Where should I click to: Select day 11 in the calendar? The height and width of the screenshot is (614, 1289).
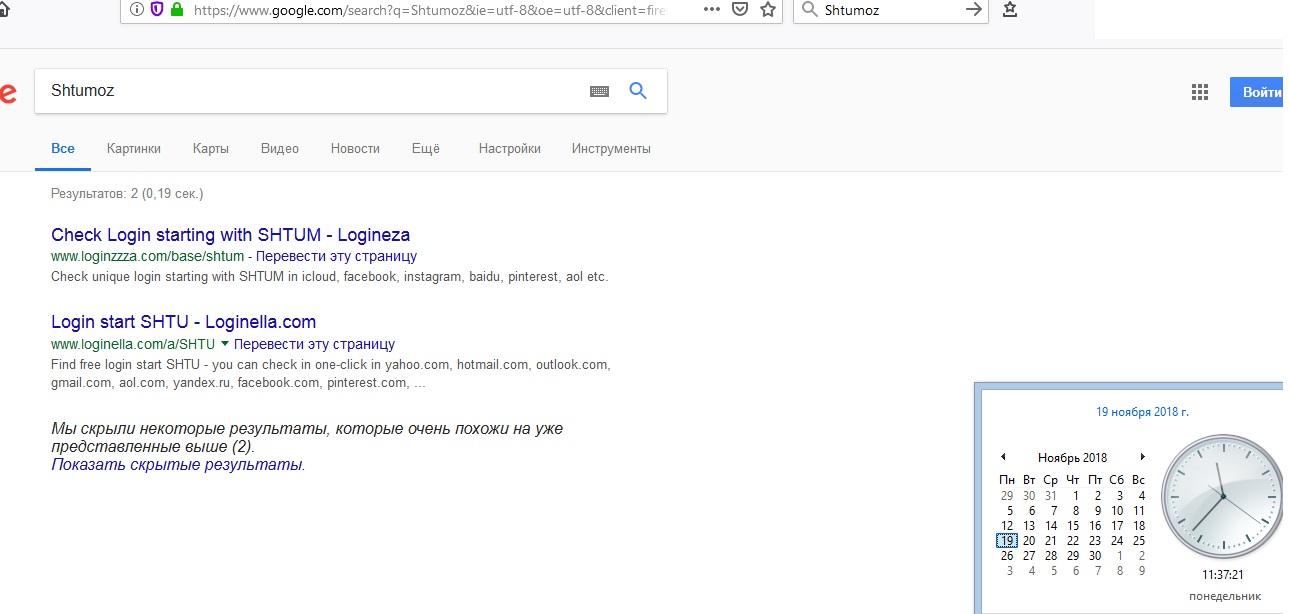[x=1139, y=510]
